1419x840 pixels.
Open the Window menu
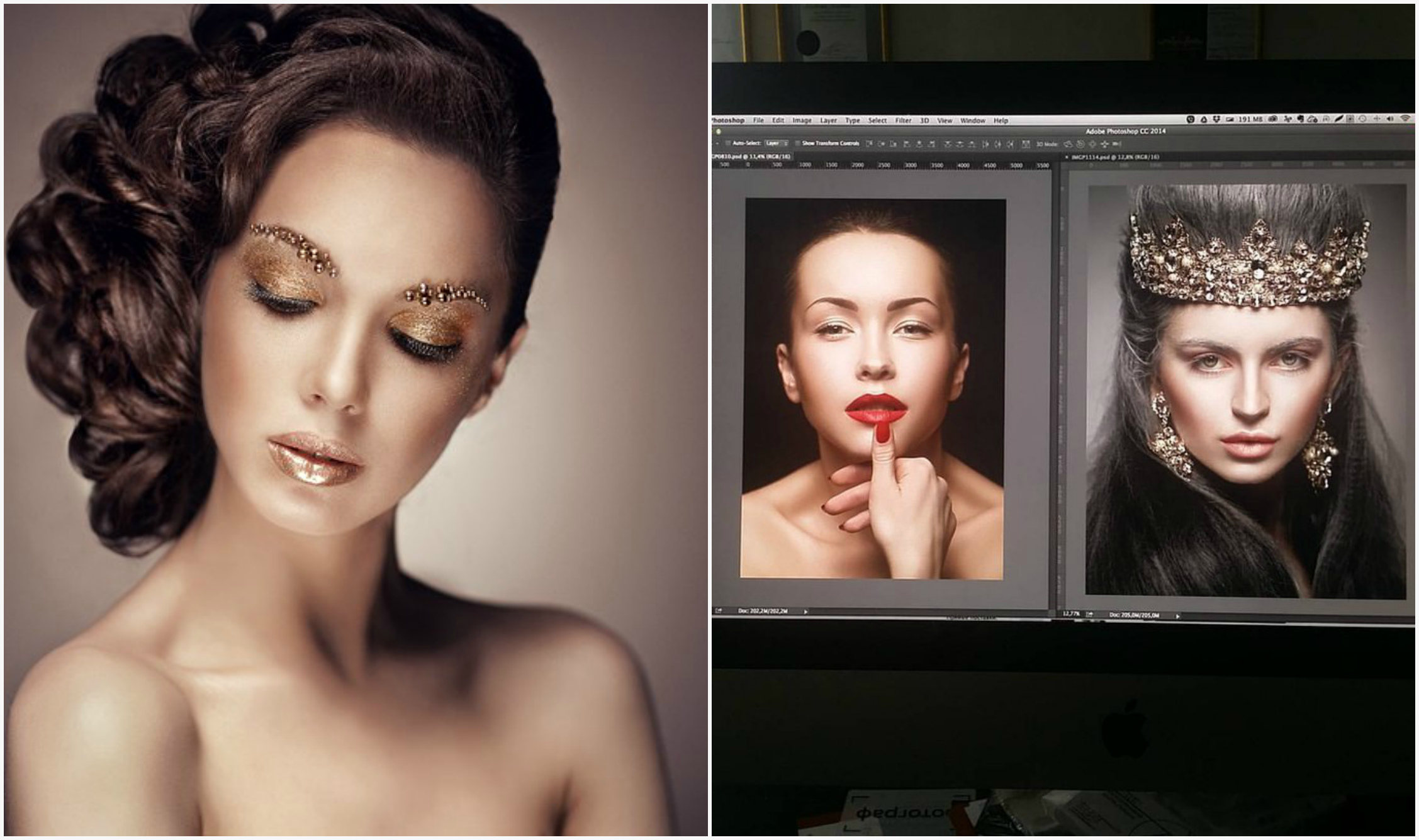click(972, 120)
